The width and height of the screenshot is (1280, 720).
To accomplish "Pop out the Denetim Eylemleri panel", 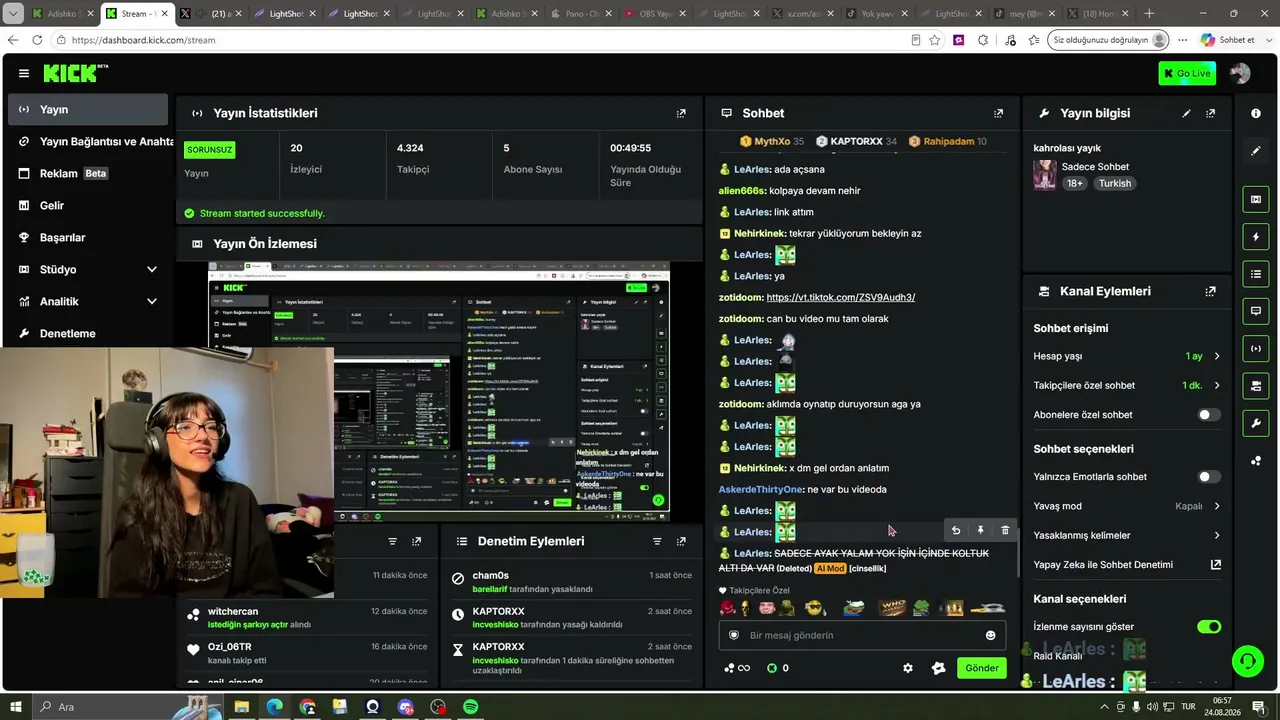I will [681, 541].
